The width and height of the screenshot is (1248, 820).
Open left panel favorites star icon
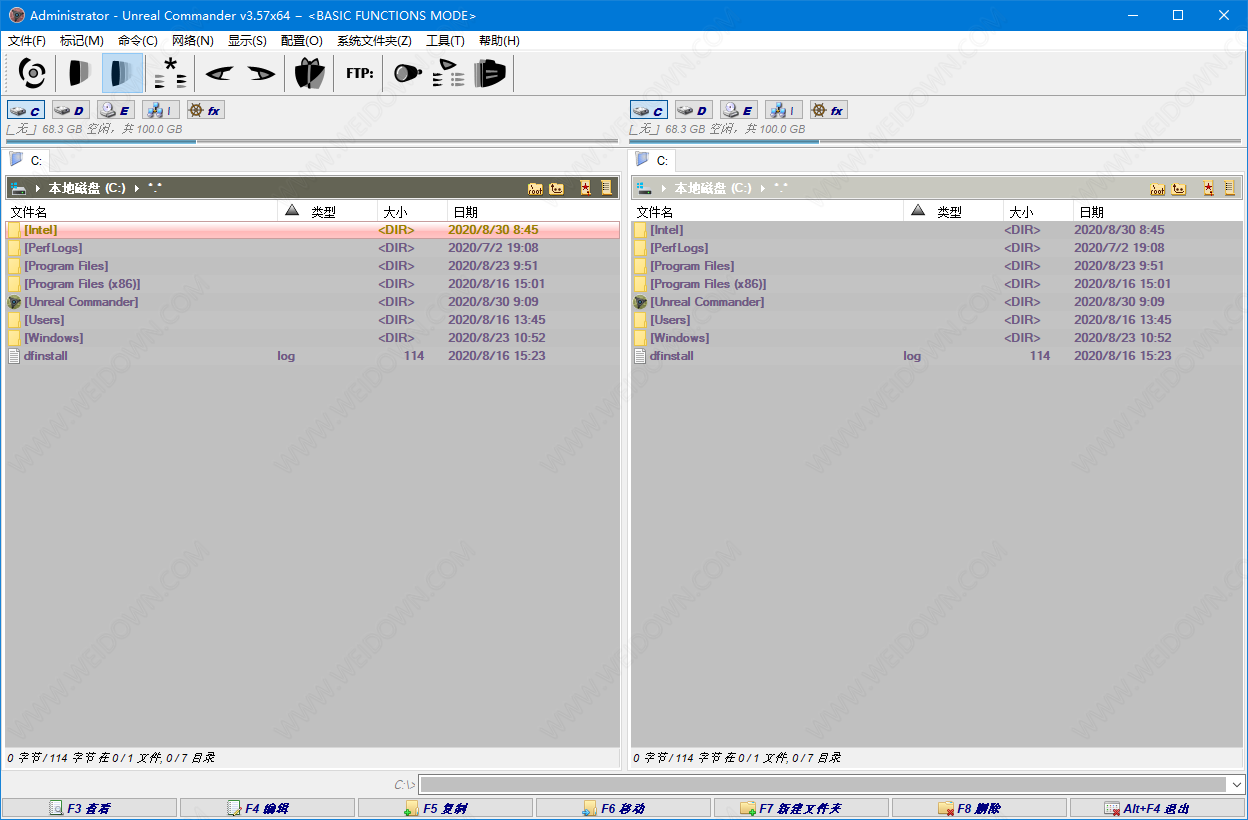point(586,188)
